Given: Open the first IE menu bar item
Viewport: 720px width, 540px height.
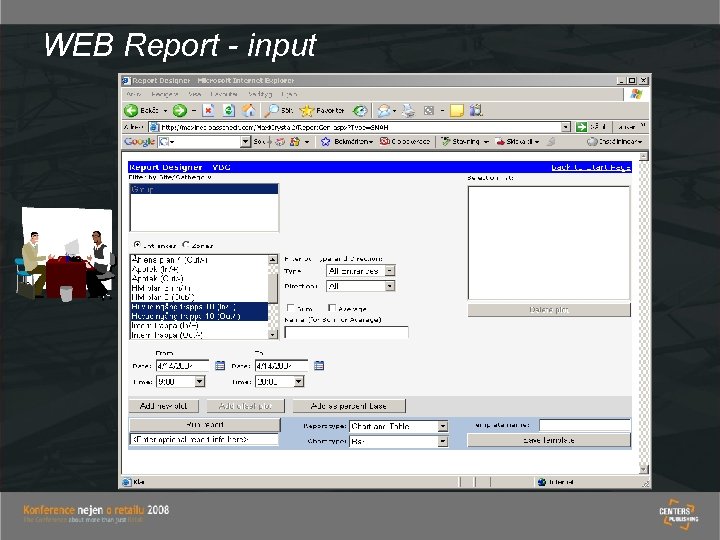Looking at the screenshot, I should [134, 94].
